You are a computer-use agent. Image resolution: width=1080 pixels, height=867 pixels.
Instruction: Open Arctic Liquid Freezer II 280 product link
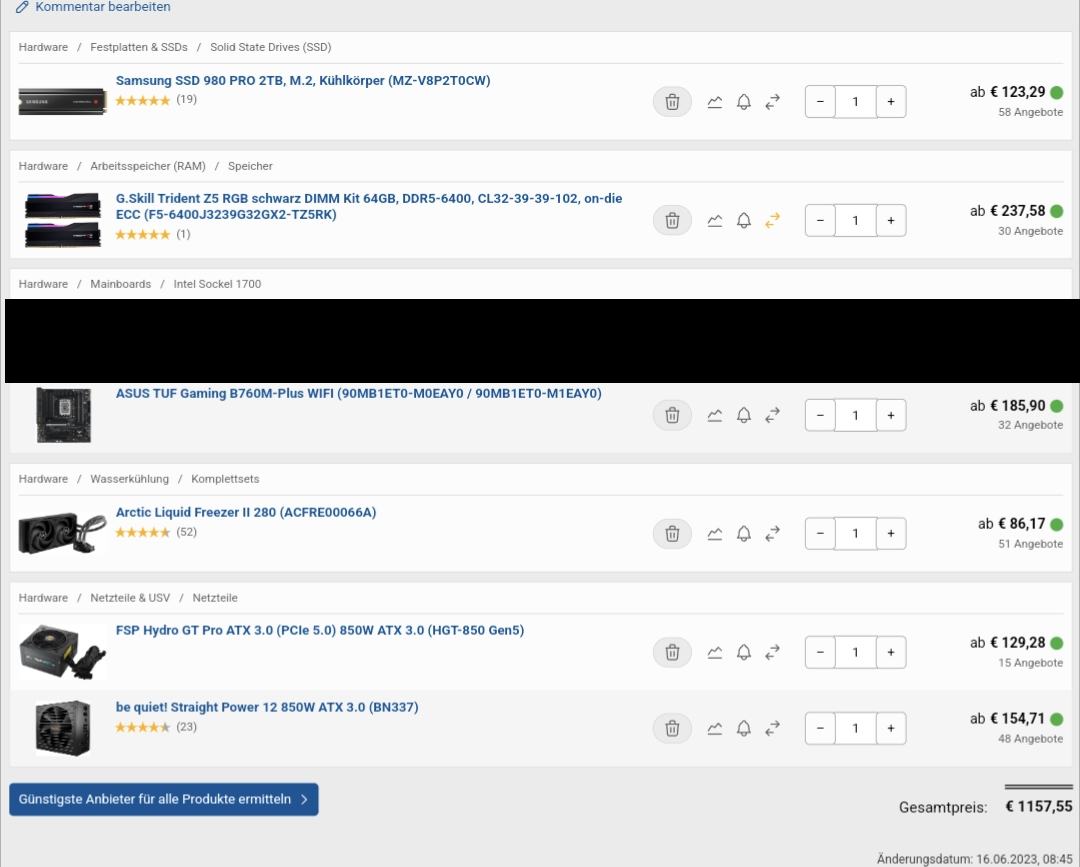[246, 512]
